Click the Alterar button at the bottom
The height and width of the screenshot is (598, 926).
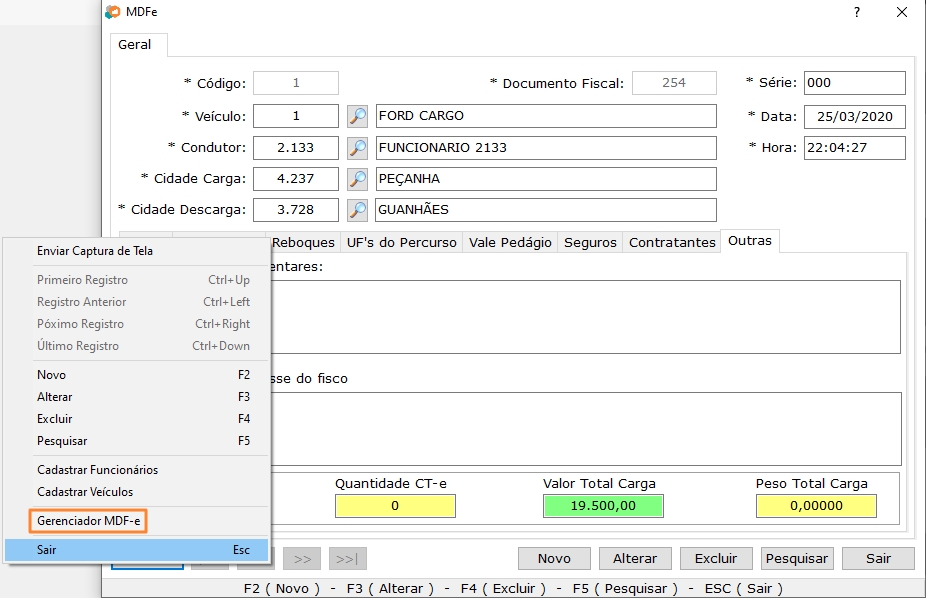pyautogui.click(x=635, y=558)
